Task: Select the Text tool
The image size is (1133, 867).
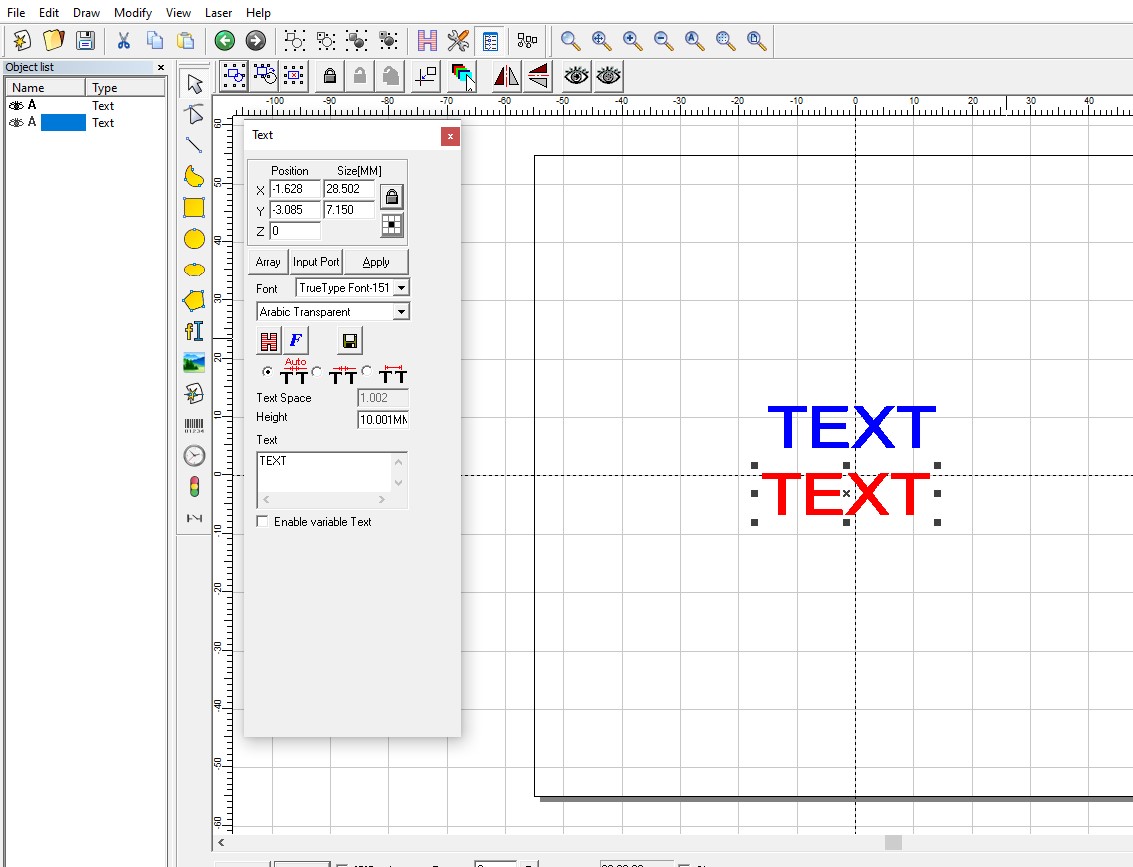Action: (194, 331)
